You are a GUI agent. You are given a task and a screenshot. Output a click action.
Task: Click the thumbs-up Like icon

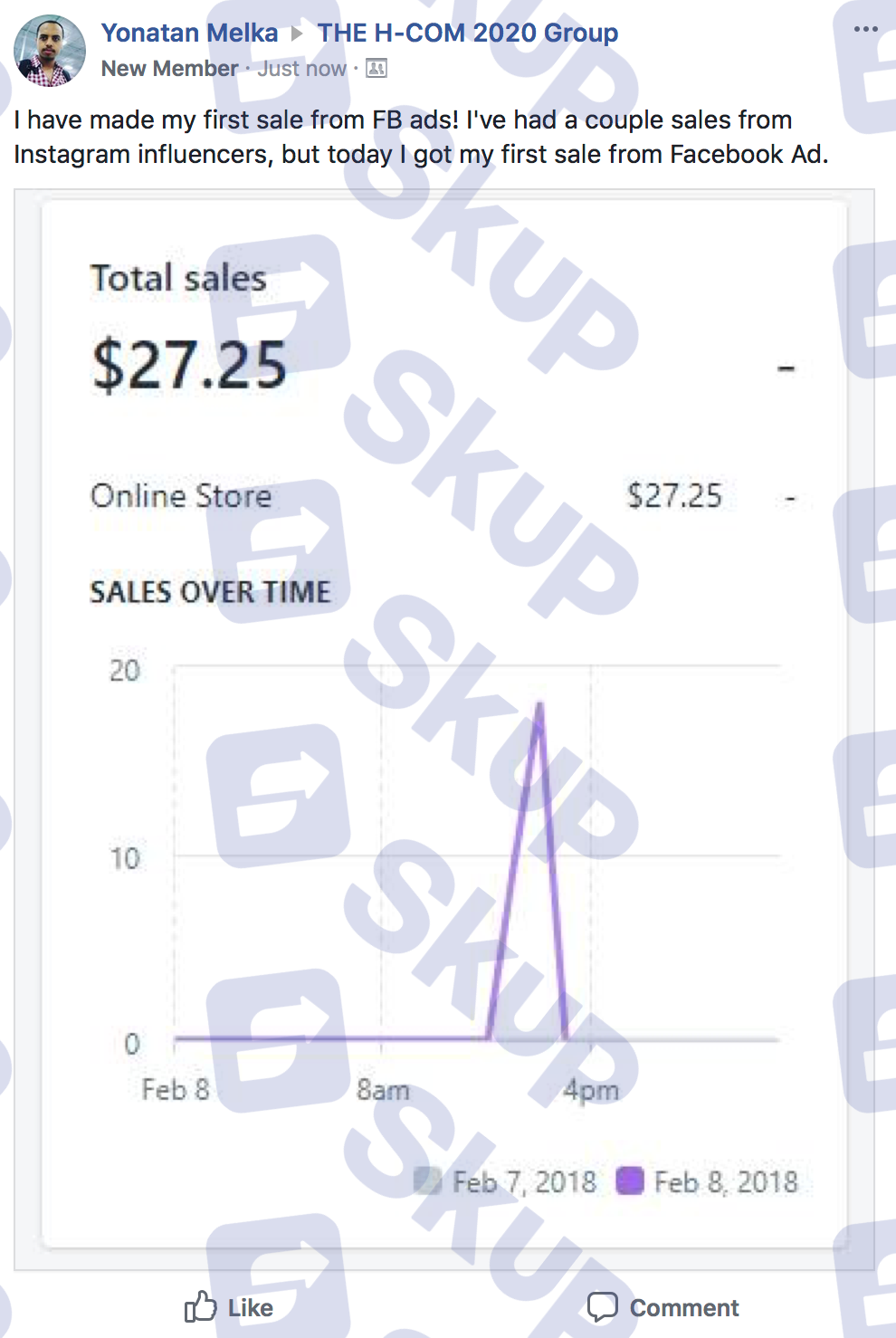201,1306
